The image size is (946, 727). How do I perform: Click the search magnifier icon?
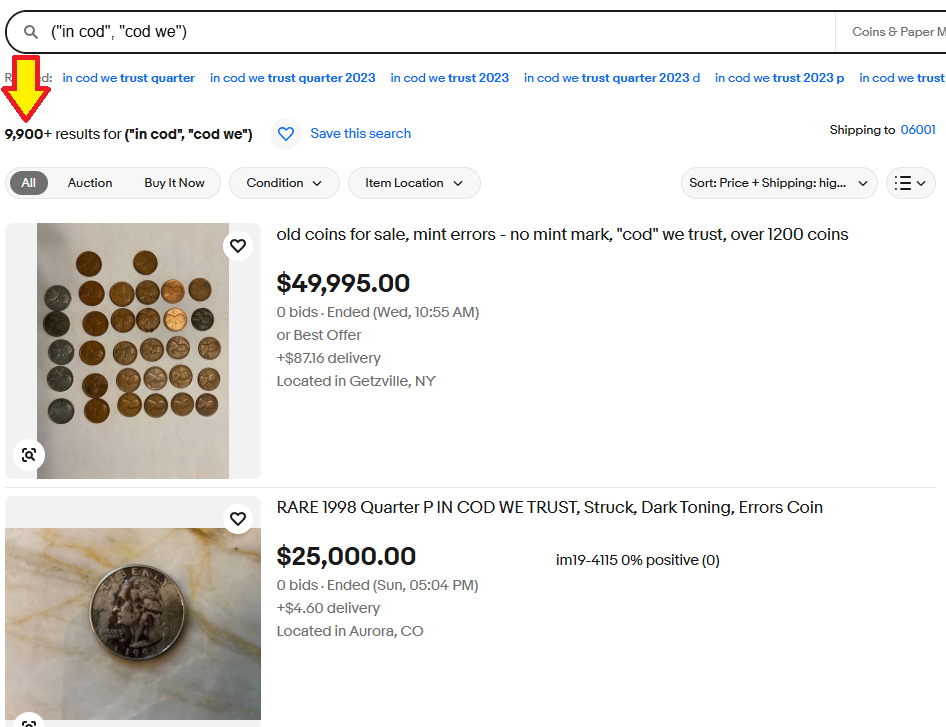click(31, 32)
